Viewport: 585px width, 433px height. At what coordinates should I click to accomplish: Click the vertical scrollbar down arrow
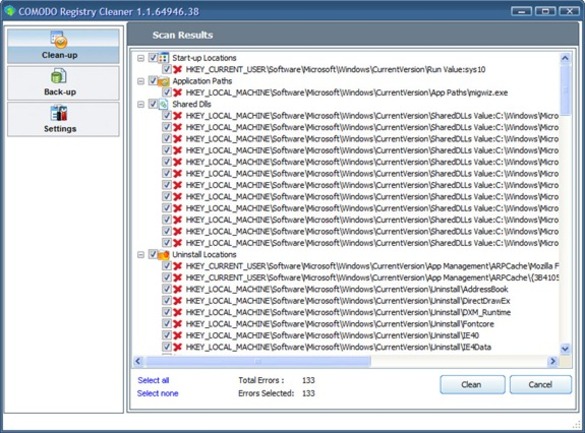pos(565,349)
